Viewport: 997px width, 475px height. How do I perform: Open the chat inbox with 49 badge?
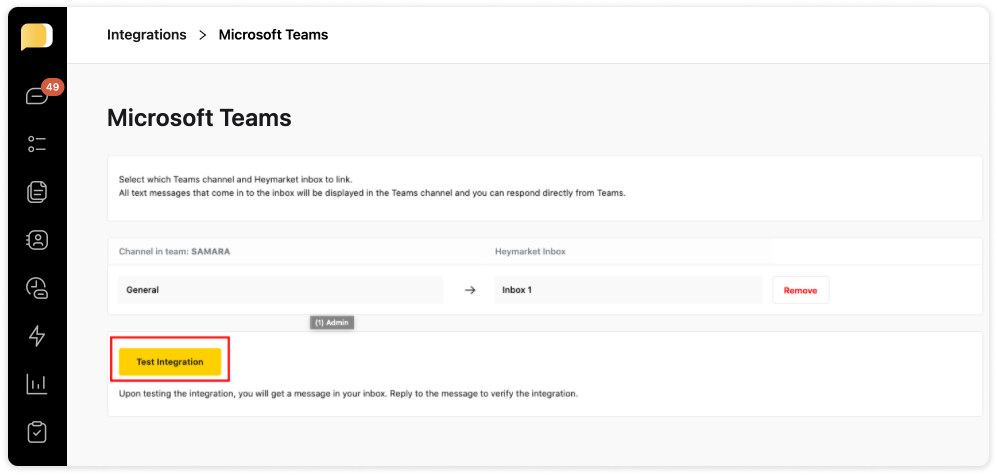tap(37, 96)
